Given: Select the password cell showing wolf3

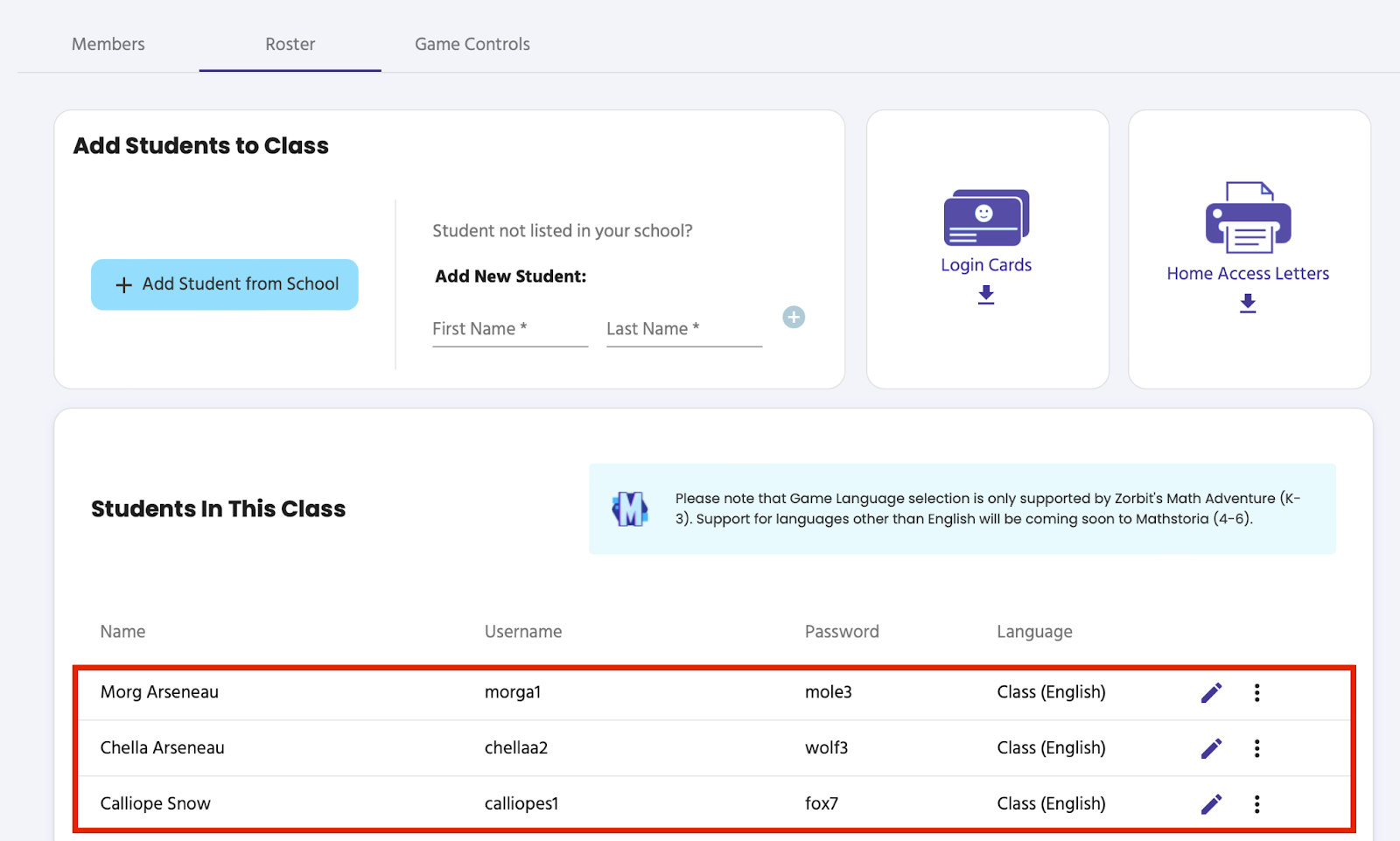Looking at the screenshot, I should (x=825, y=747).
